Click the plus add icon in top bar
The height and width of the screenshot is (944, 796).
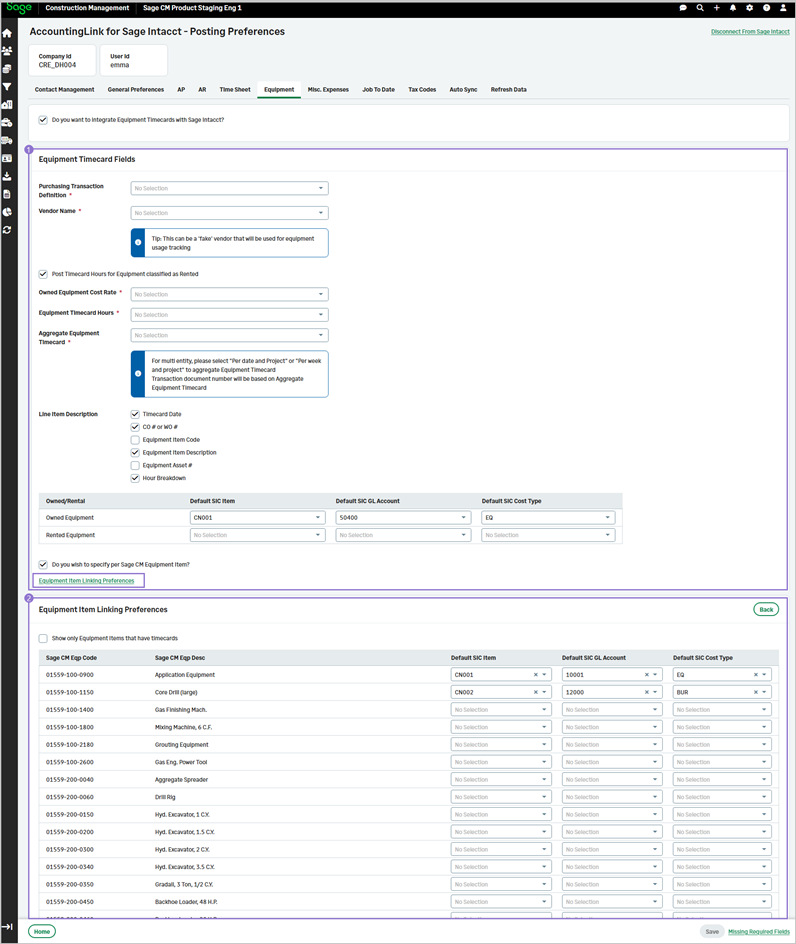(x=717, y=8)
